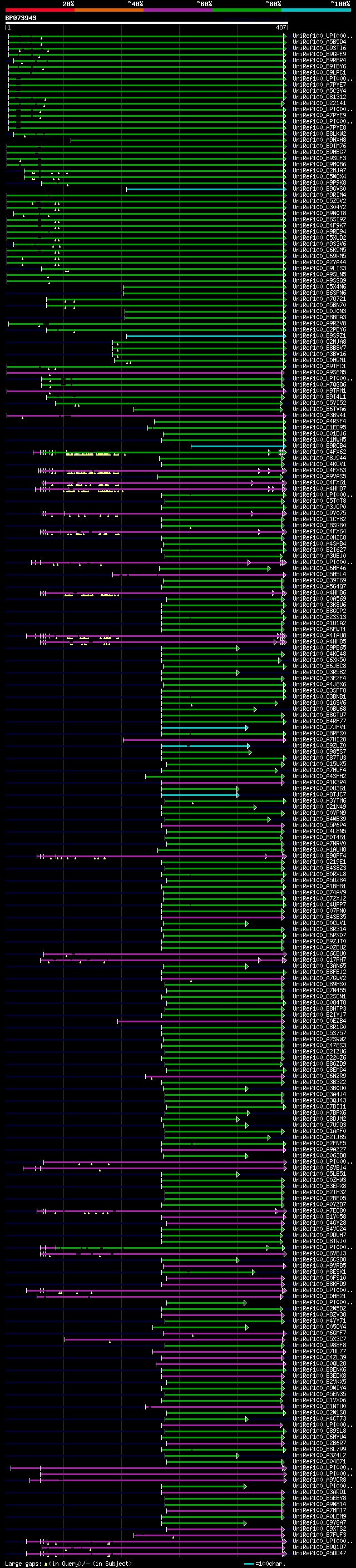Open hit UniRef100_B4F9K7
Viewport: 356px width, 1568px height.
[319, 225]
